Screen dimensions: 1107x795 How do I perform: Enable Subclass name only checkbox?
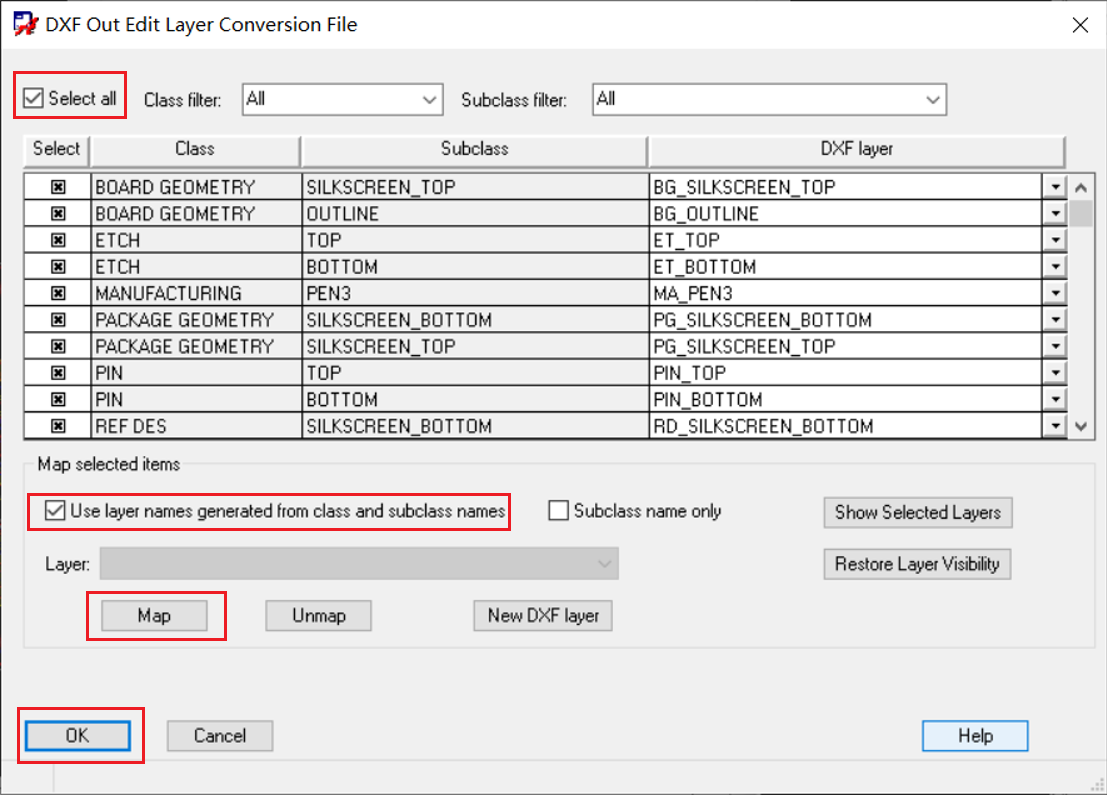pyautogui.click(x=558, y=511)
